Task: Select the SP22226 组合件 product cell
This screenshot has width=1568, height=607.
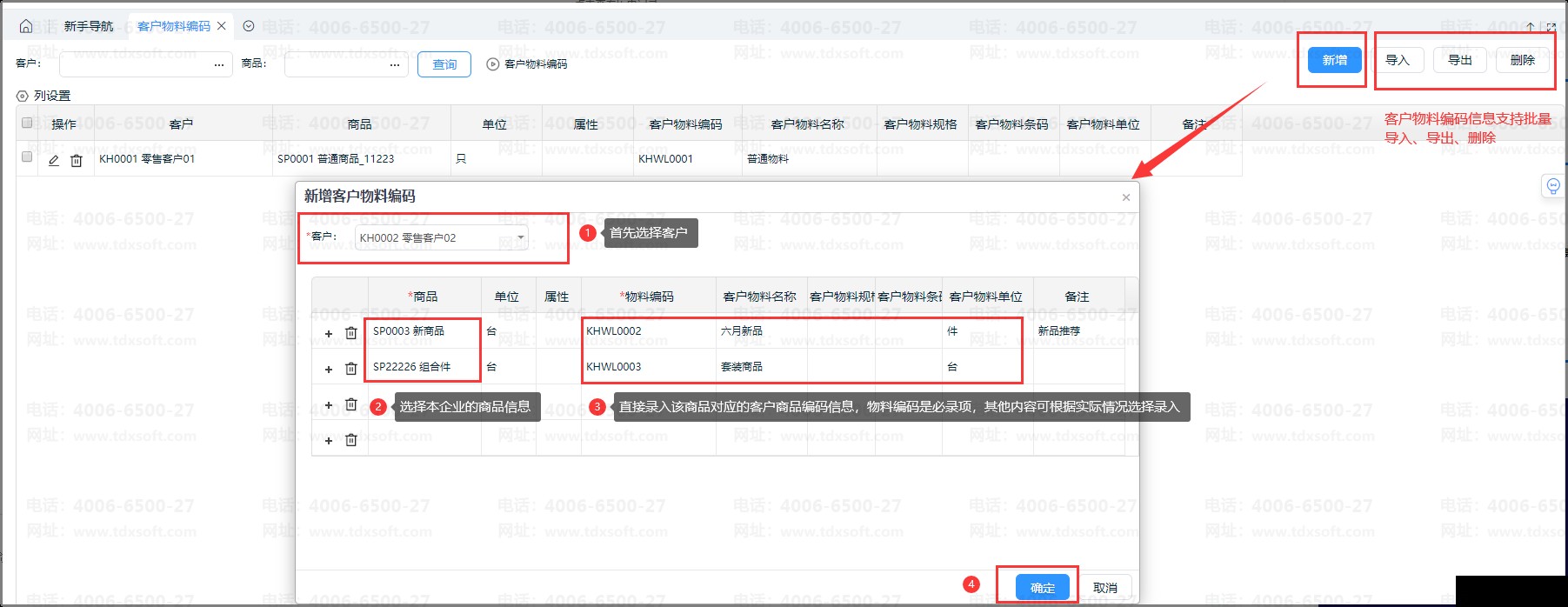Action: [424, 367]
